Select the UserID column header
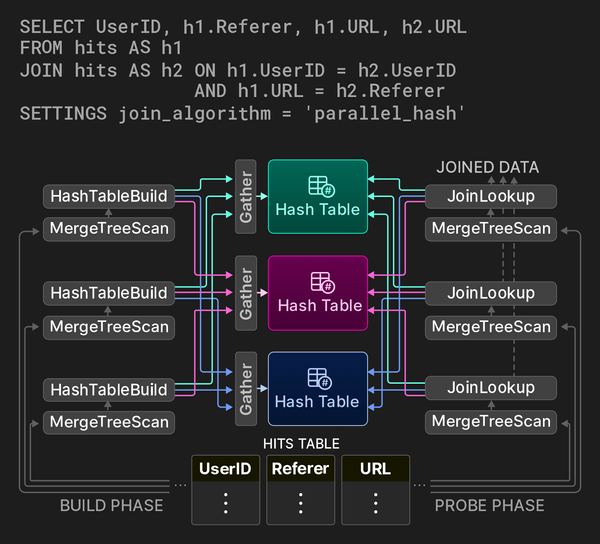 click(225, 468)
